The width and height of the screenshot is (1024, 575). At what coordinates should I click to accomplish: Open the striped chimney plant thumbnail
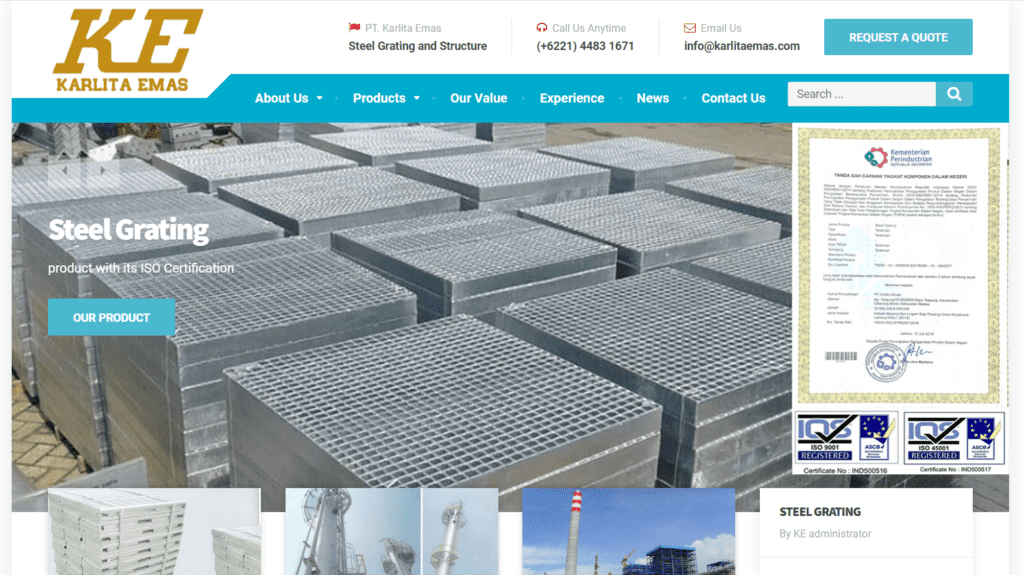pos(628,531)
